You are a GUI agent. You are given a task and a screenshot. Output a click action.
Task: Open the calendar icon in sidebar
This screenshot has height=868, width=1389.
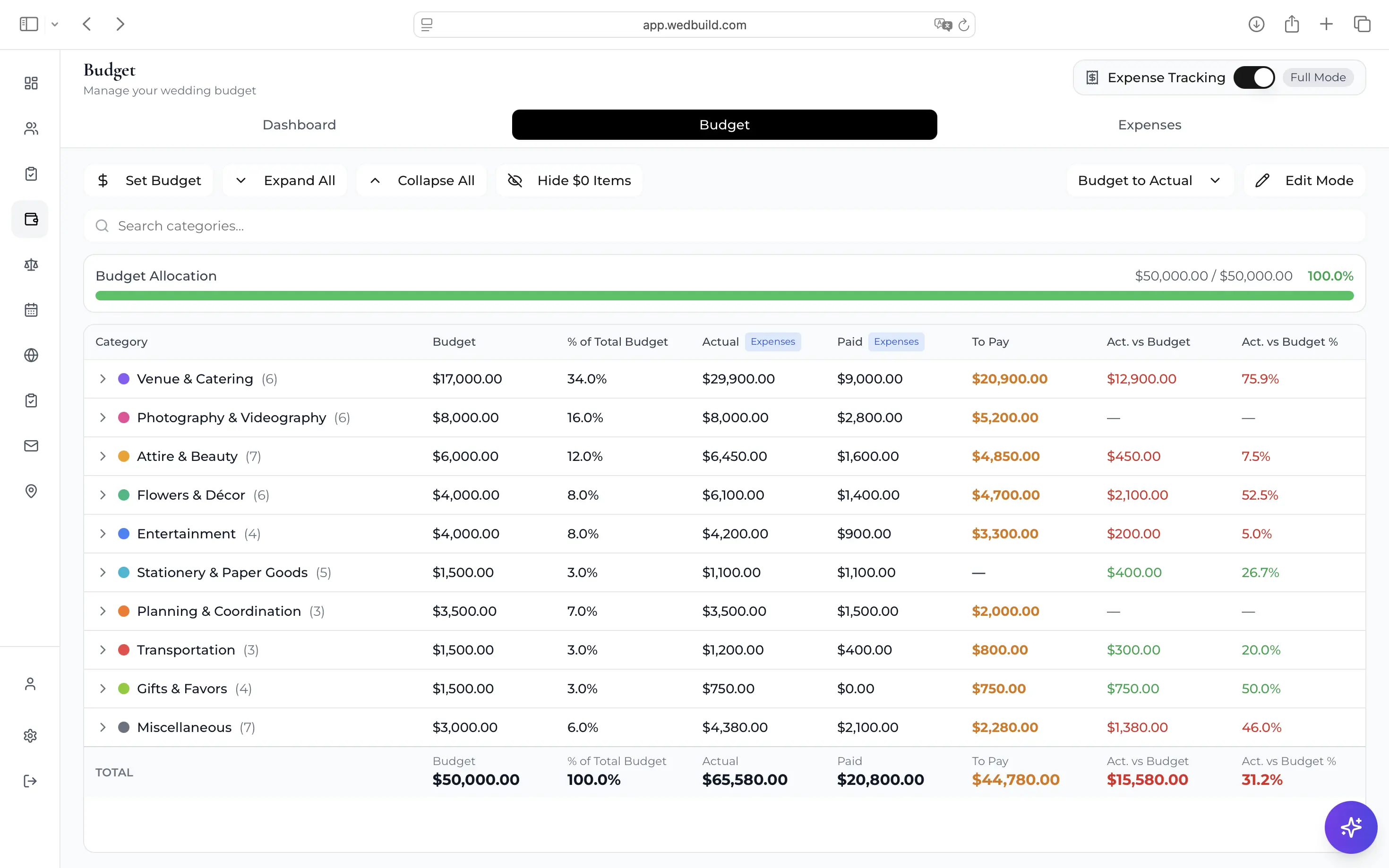point(31,310)
